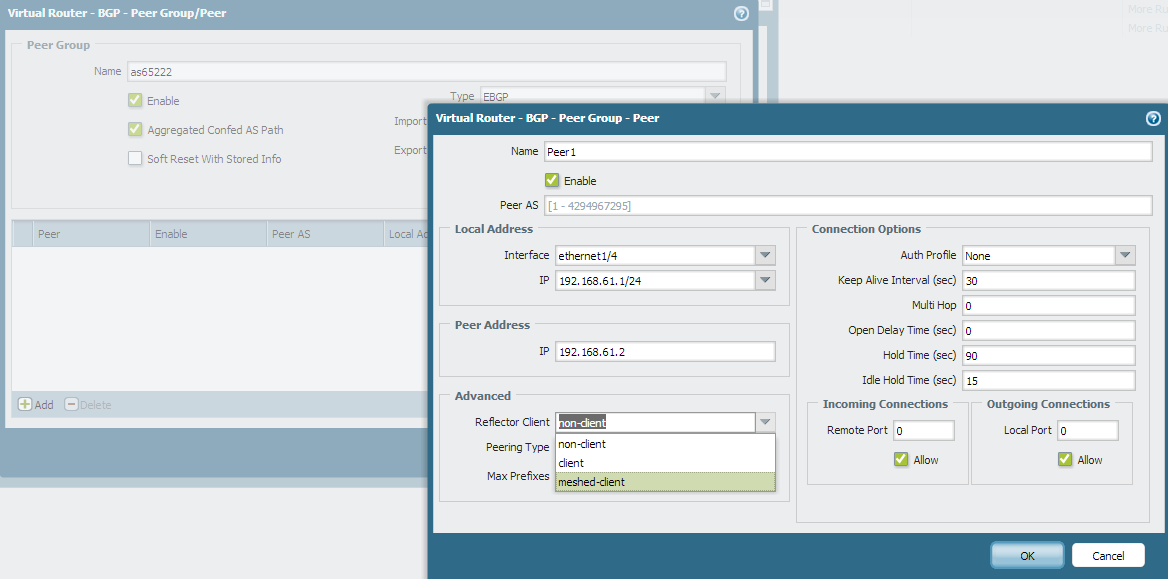Edit the Hold Time value field
The image size is (1168, 579).
1048,355
